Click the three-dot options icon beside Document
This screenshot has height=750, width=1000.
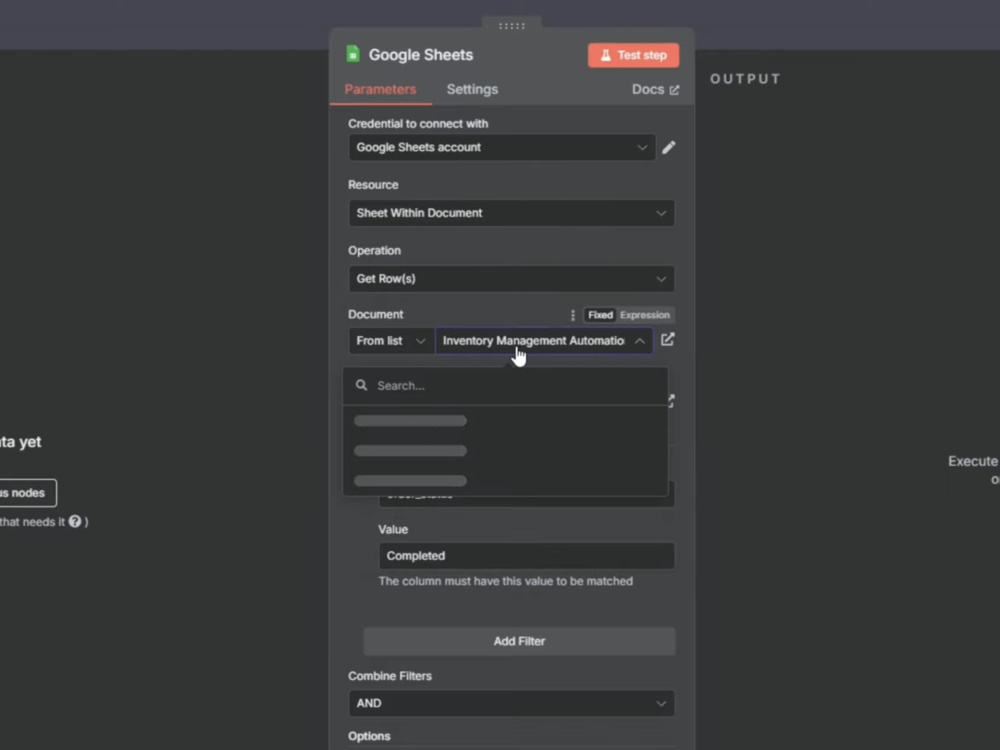click(x=573, y=315)
